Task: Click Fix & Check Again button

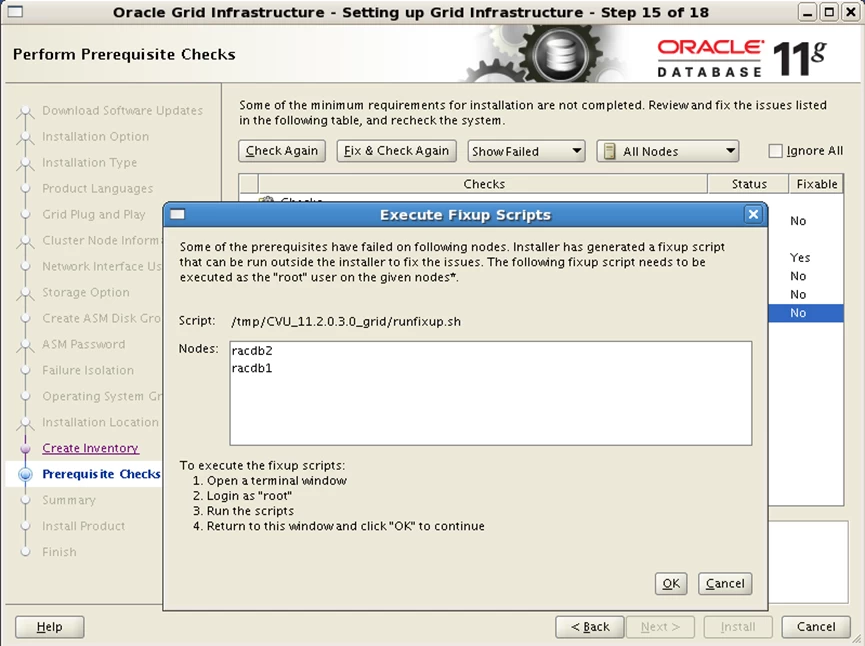Action: [x=397, y=151]
